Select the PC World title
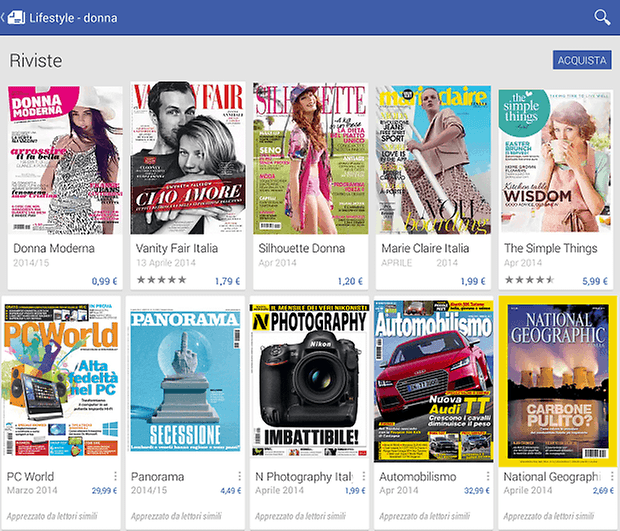 [x=30, y=476]
